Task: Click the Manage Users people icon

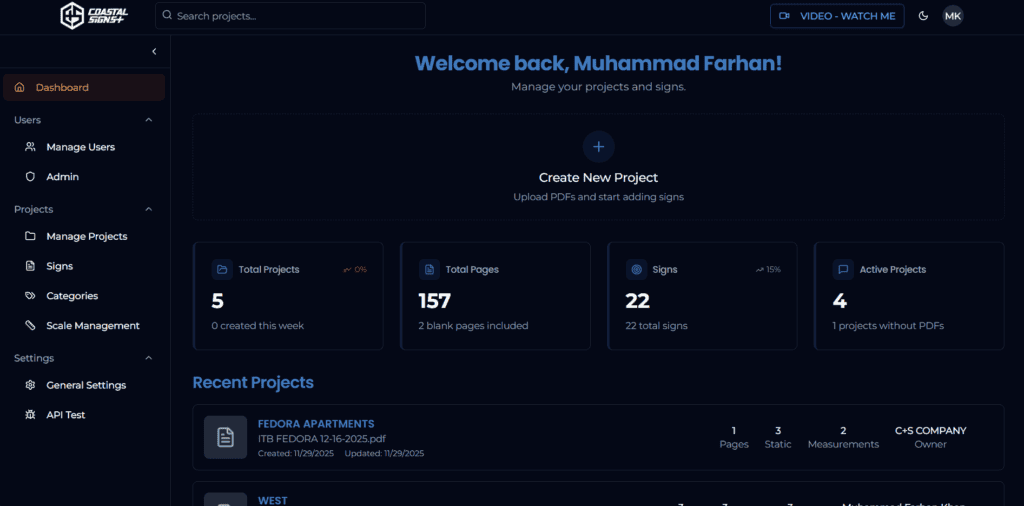Action: 30,147
